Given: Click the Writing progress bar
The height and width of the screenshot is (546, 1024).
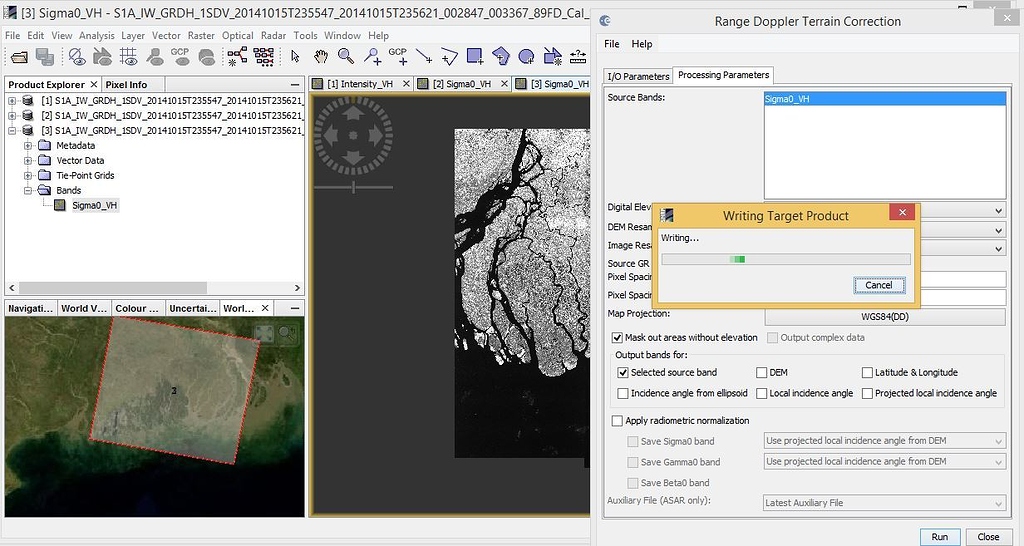Looking at the screenshot, I should 786,259.
